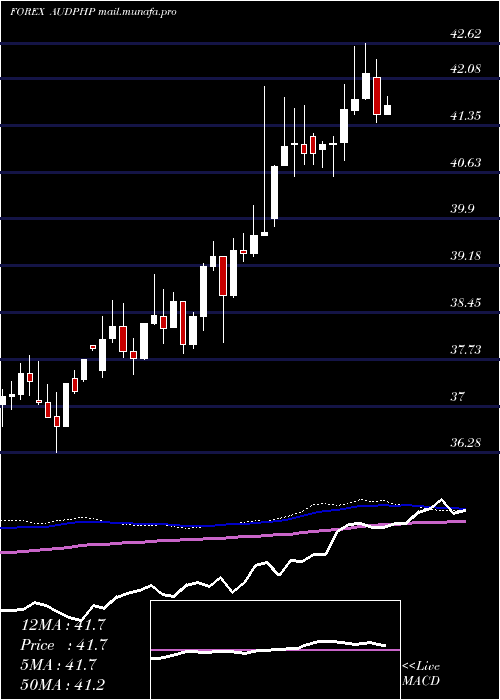Click the 39.9 price level label
Image resolution: width=500 pixels, height=700 pixels.
pos(463,209)
